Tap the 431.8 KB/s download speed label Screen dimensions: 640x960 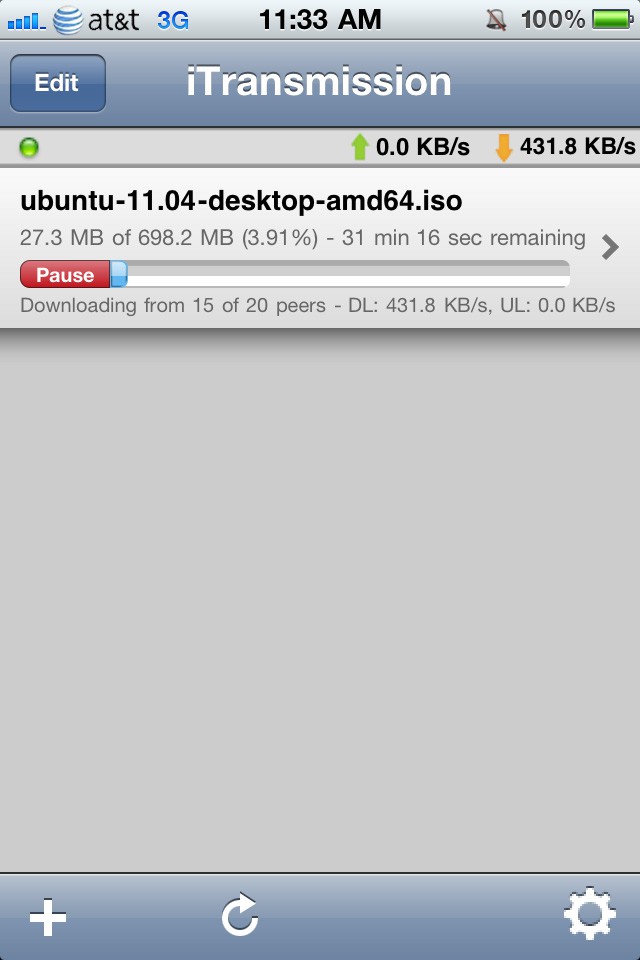point(578,146)
